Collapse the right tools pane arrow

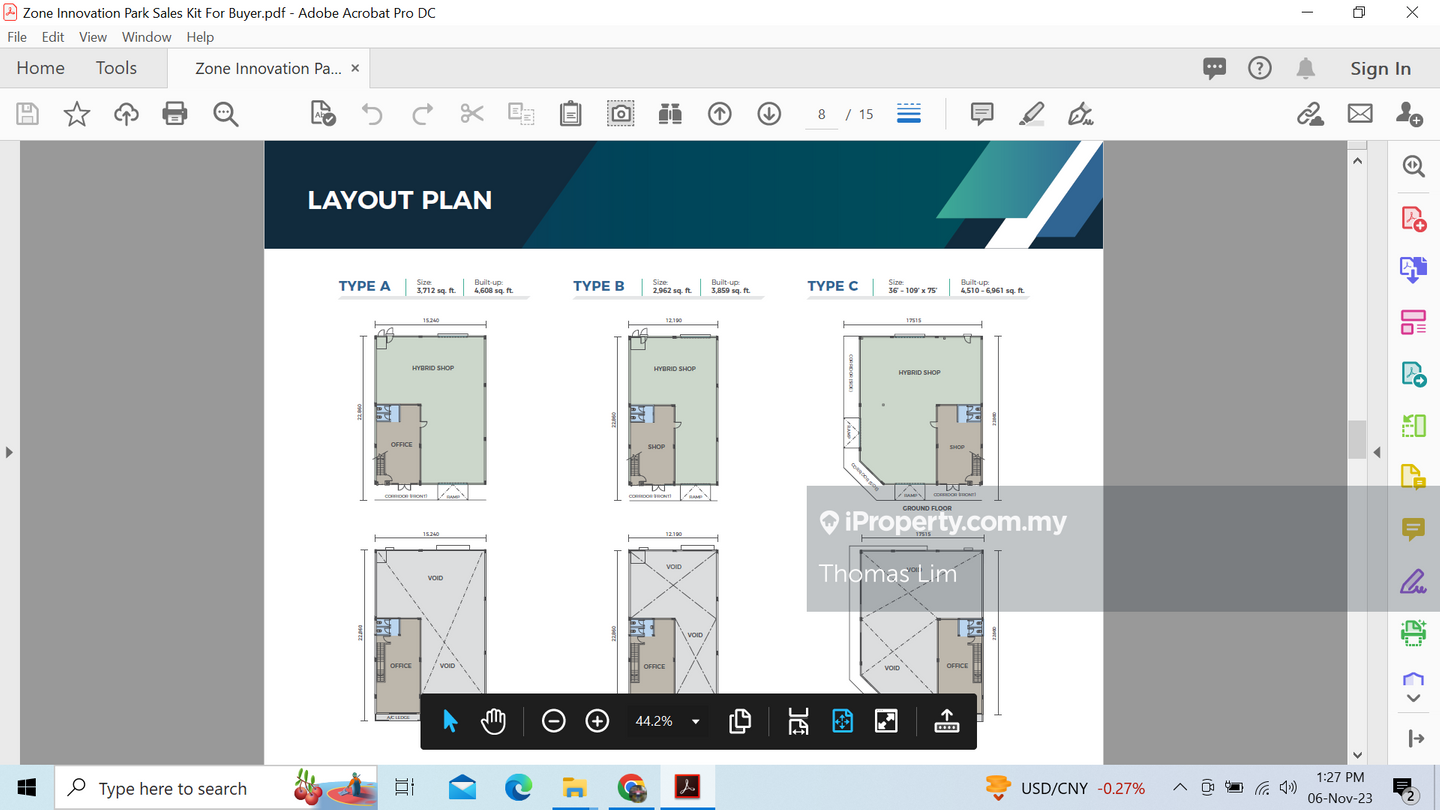pyautogui.click(x=1377, y=452)
